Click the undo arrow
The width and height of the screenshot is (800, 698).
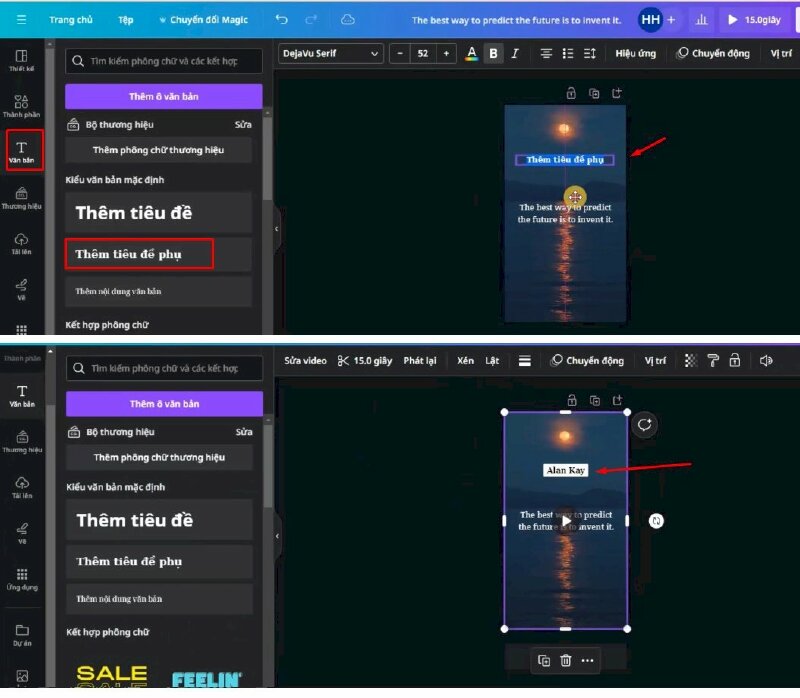(x=281, y=19)
